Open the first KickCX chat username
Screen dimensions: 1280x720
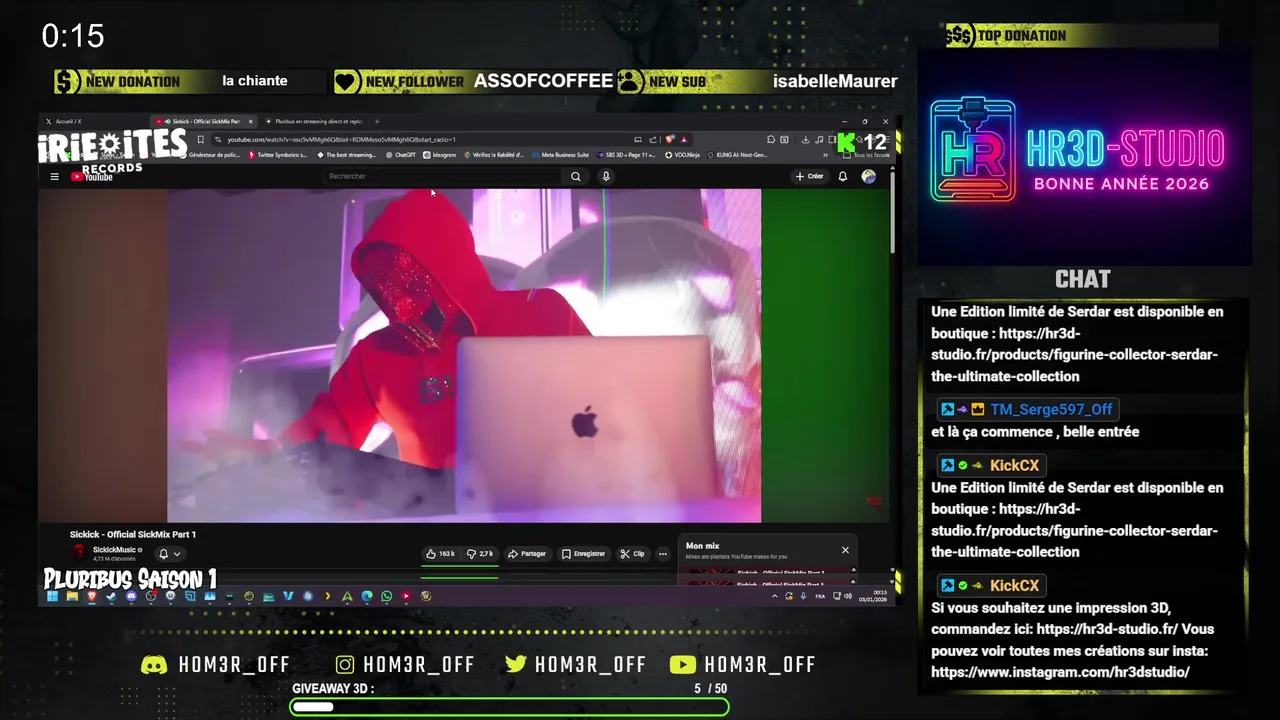click(x=1014, y=465)
